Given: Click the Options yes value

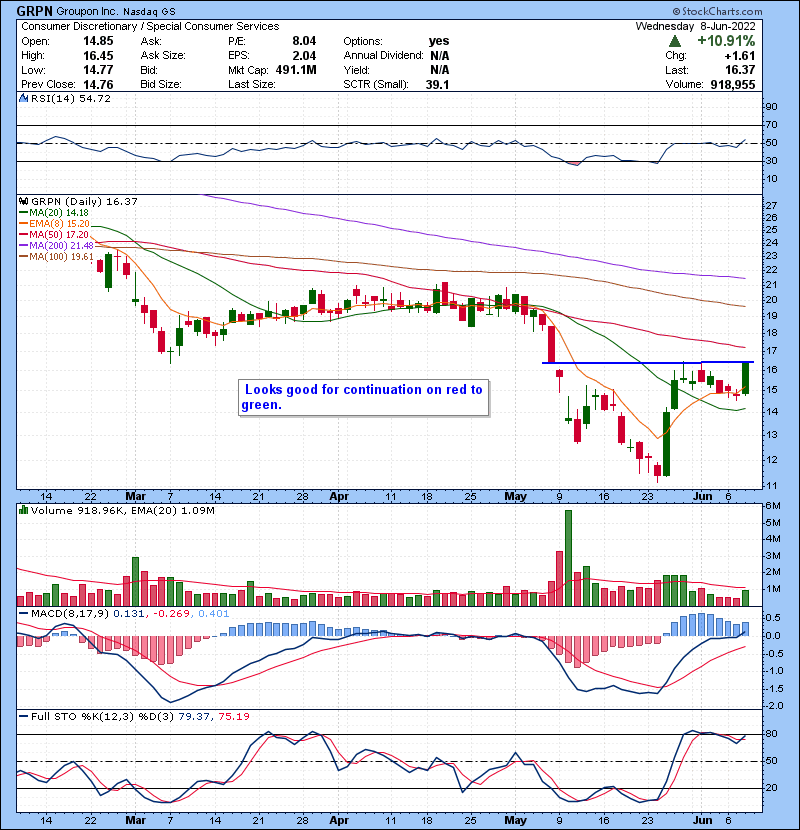Looking at the screenshot, I should pos(439,41).
